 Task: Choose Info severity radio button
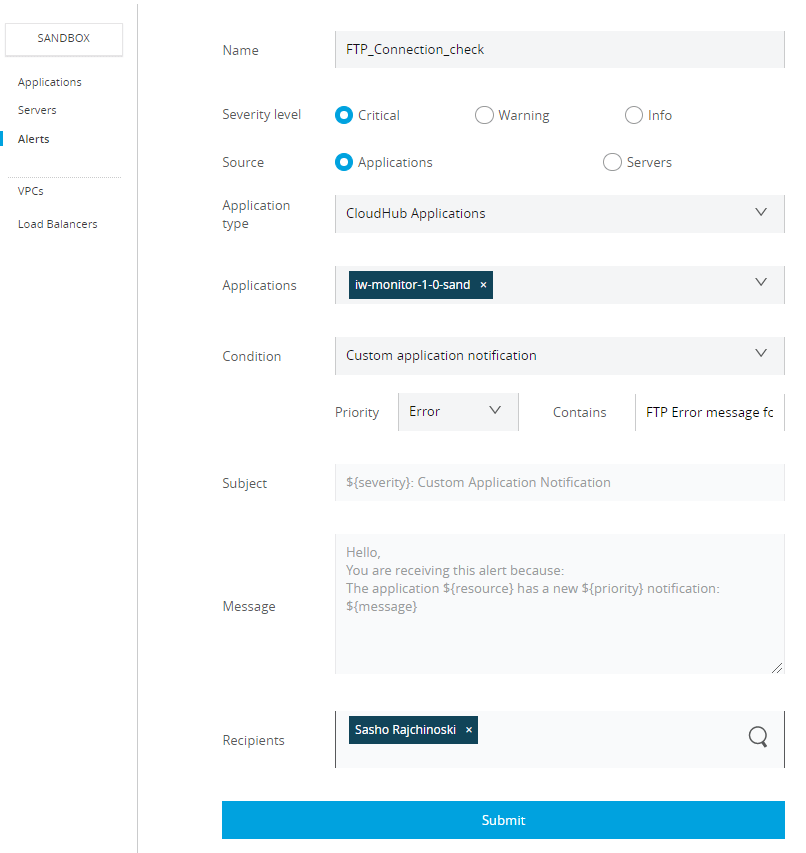coord(634,115)
